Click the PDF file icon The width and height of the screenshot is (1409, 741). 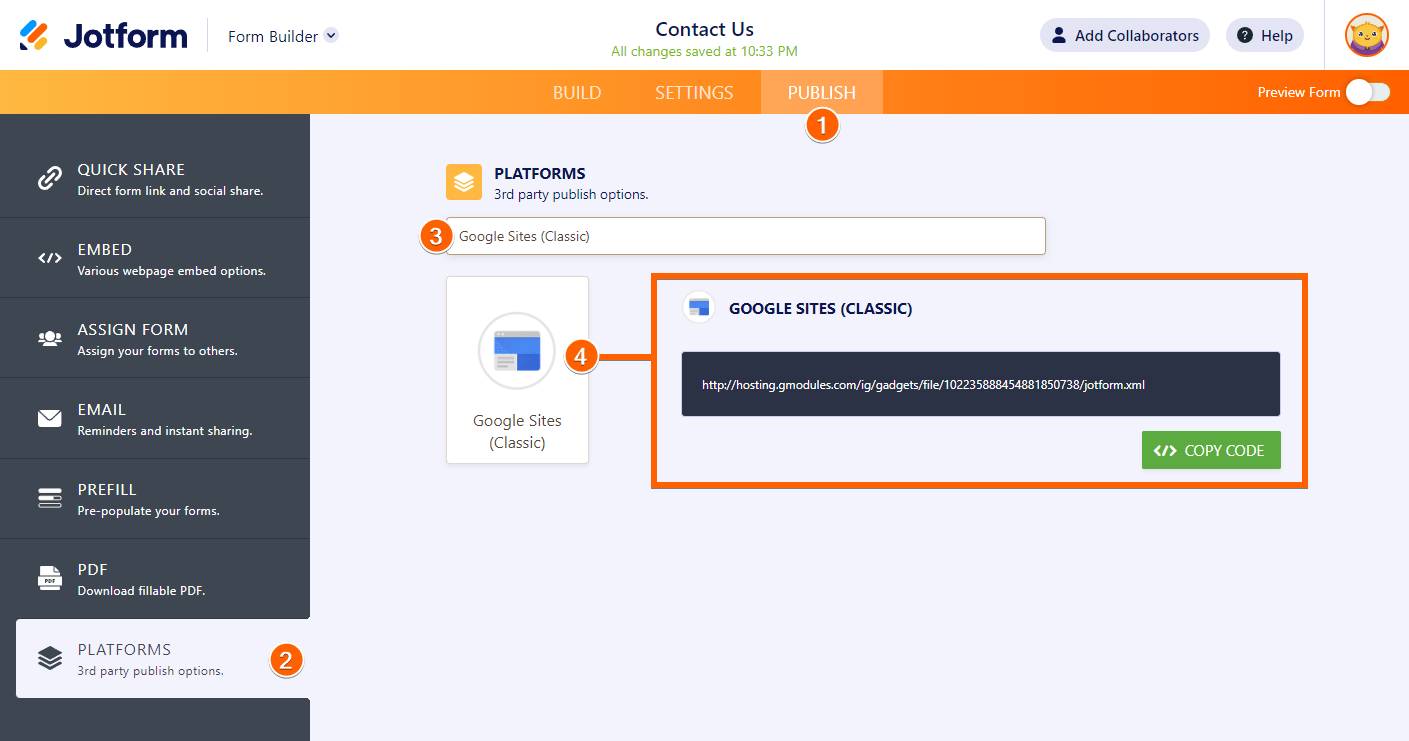point(49,578)
